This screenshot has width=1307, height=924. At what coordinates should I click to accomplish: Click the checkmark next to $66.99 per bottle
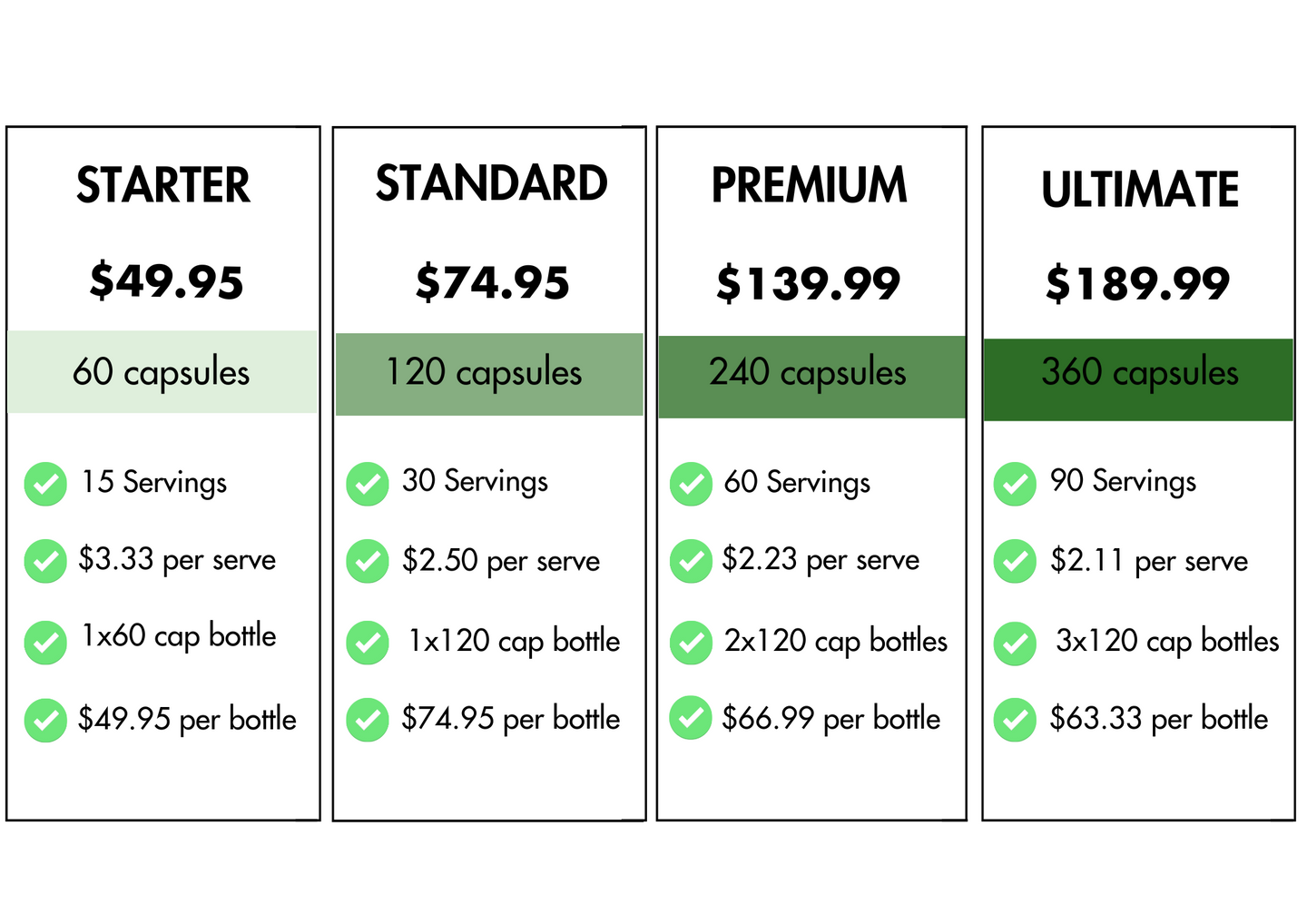pyautogui.click(x=691, y=718)
